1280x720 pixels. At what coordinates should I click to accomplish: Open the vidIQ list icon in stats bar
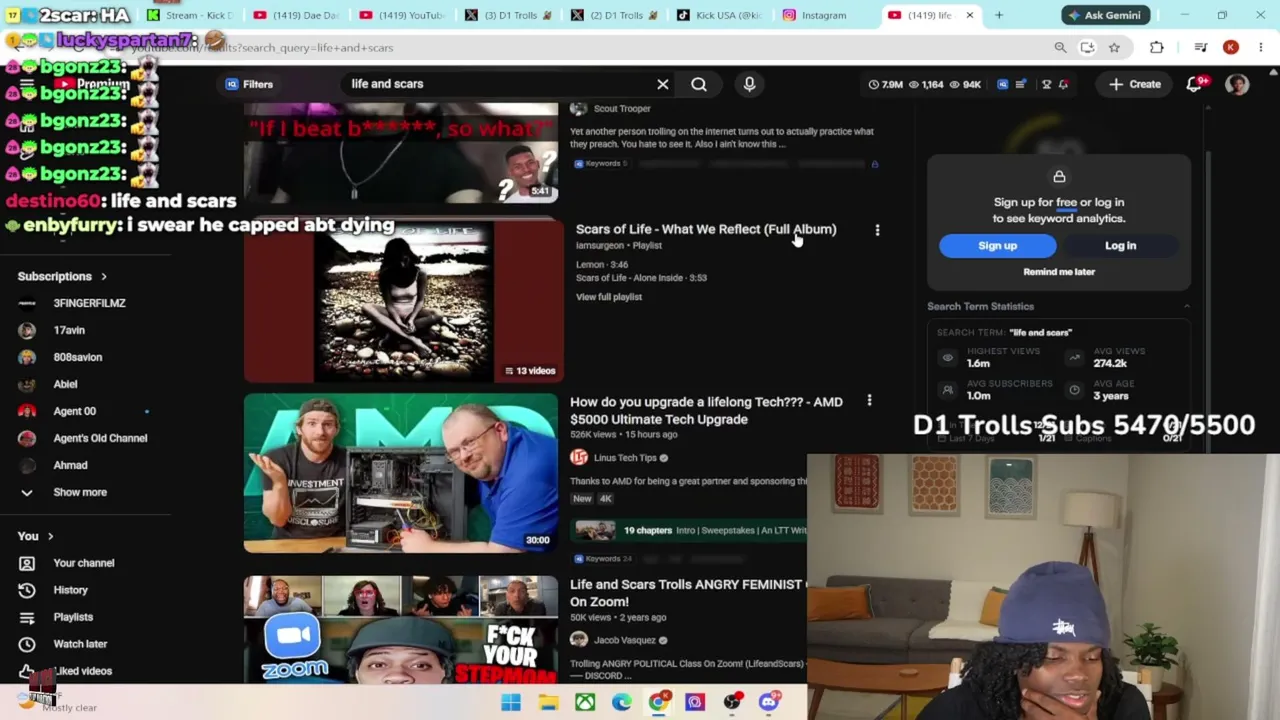pyautogui.click(x=1020, y=84)
